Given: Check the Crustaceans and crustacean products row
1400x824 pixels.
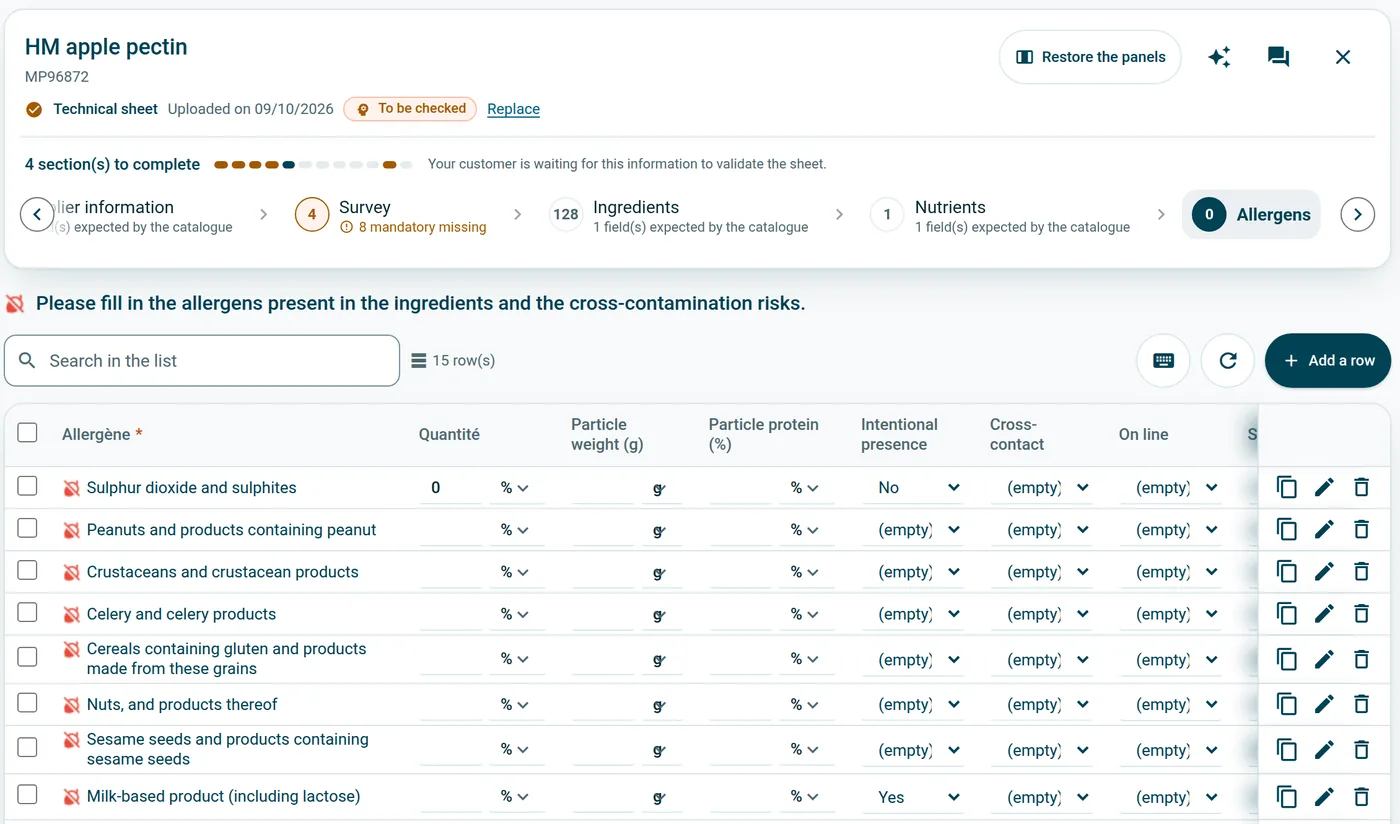Looking at the screenshot, I should pyautogui.click(x=28, y=570).
